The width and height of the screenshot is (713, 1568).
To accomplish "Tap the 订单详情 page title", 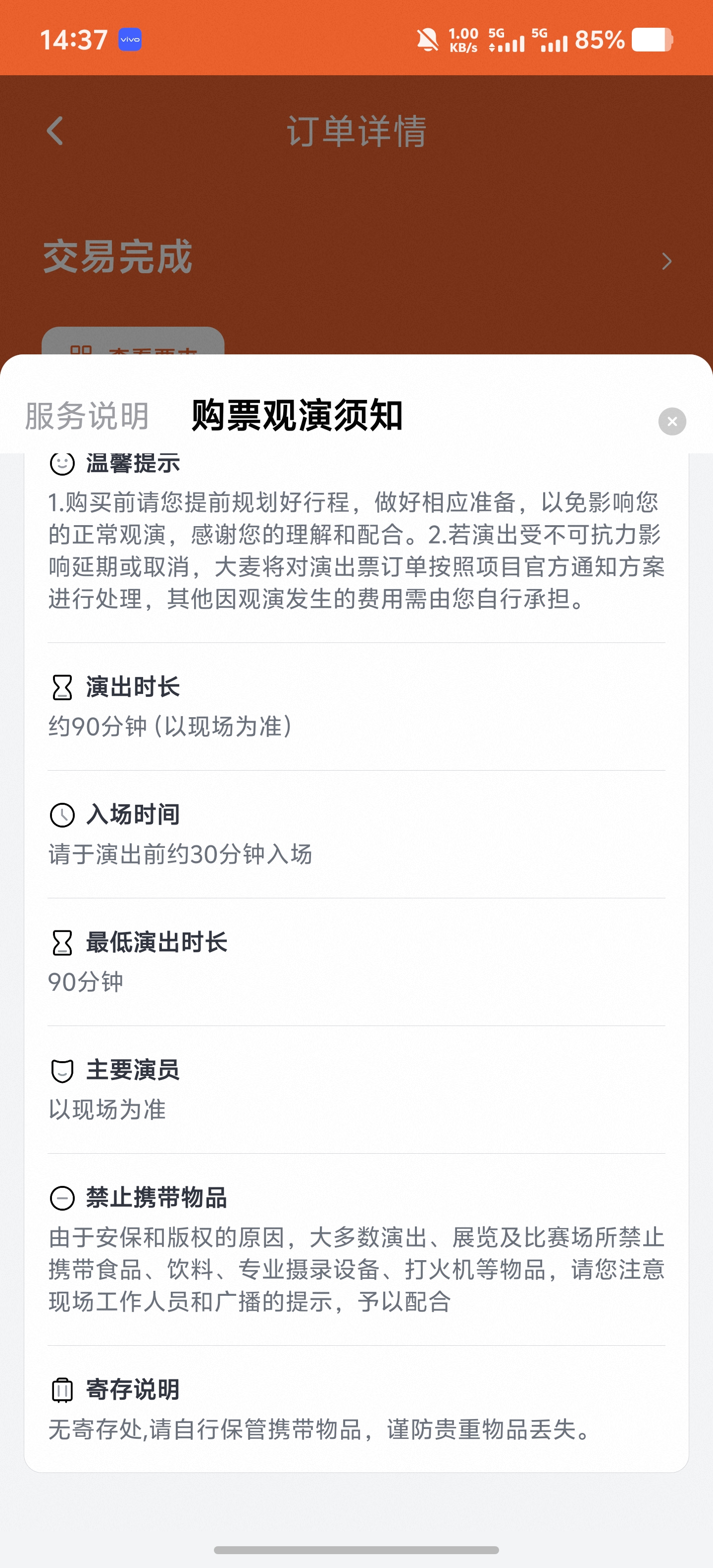I will coord(356,131).
